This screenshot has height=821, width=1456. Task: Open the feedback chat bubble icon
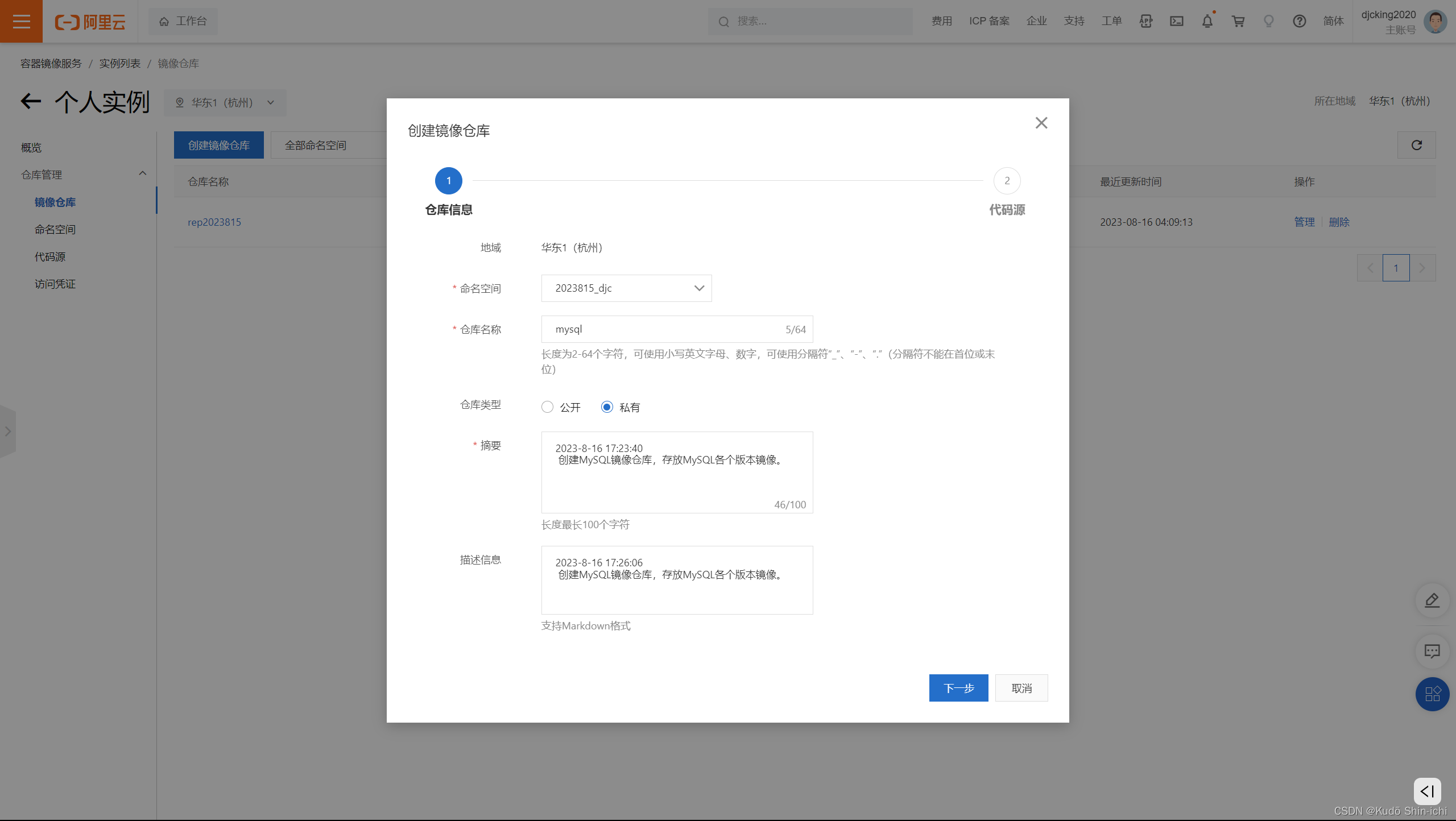pyautogui.click(x=1432, y=650)
